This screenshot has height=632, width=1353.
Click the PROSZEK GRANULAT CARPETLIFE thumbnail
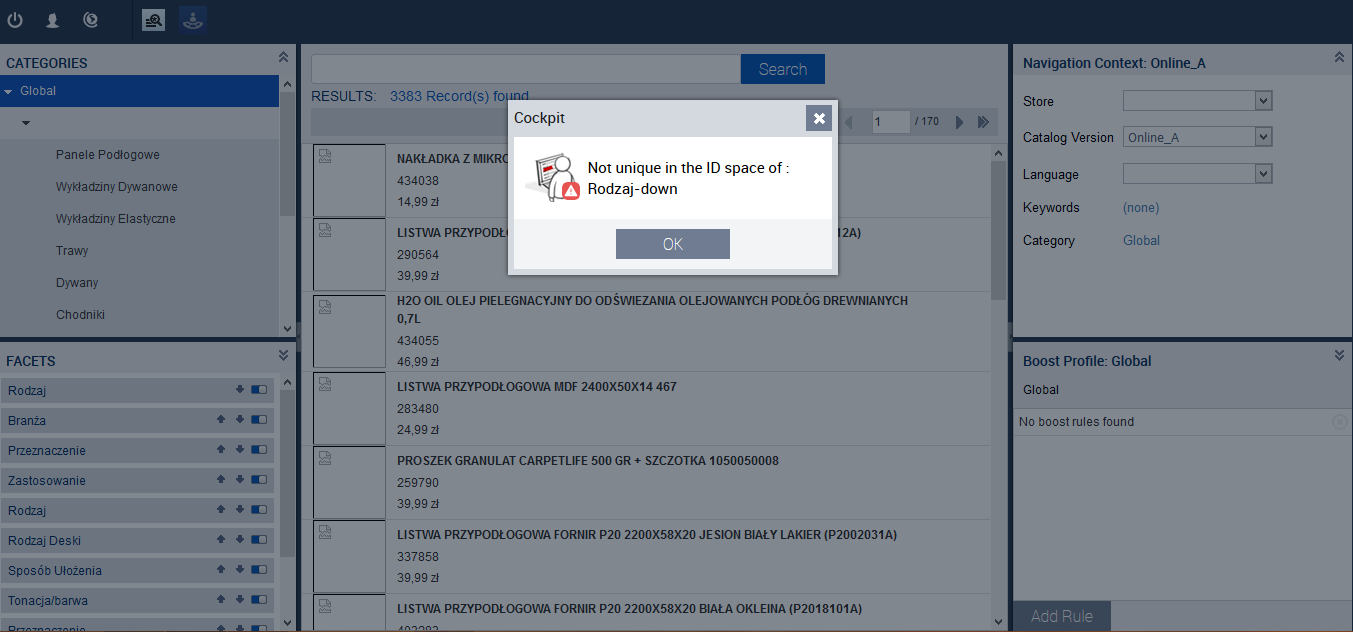point(349,482)
